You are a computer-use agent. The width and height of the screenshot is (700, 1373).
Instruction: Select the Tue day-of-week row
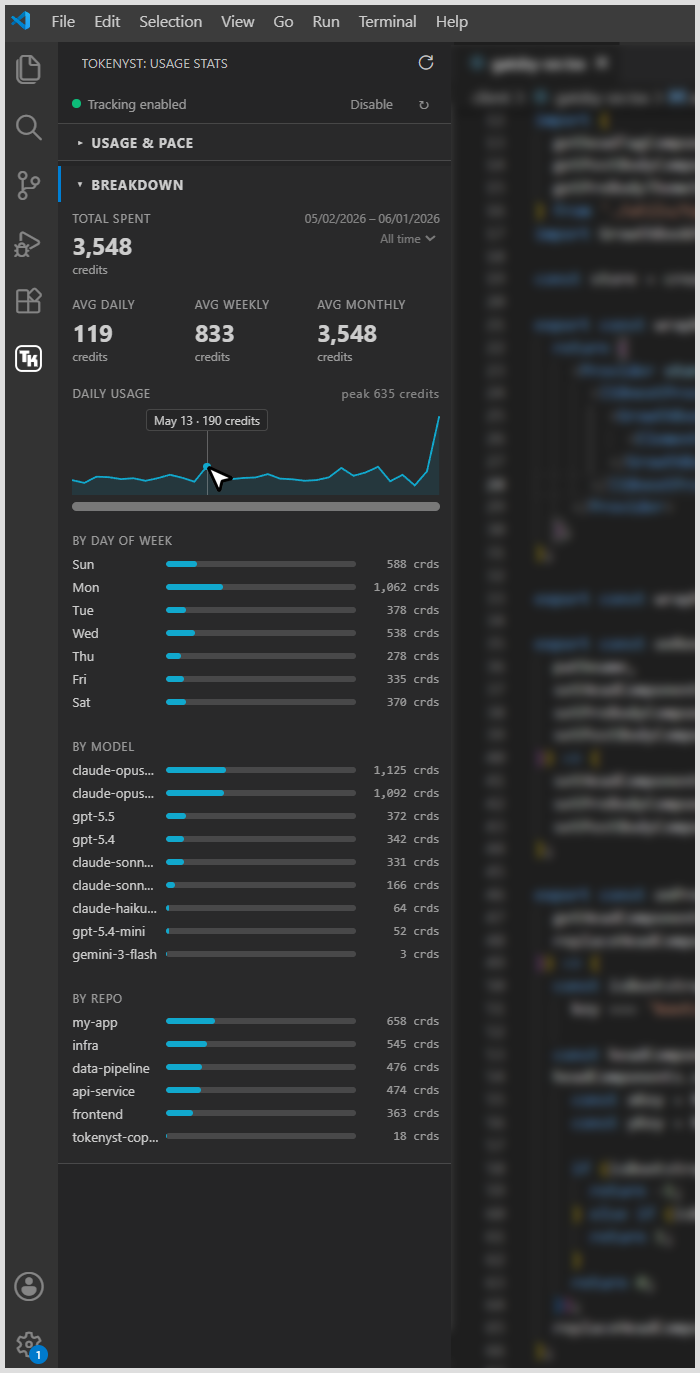[x=256, y=611]
